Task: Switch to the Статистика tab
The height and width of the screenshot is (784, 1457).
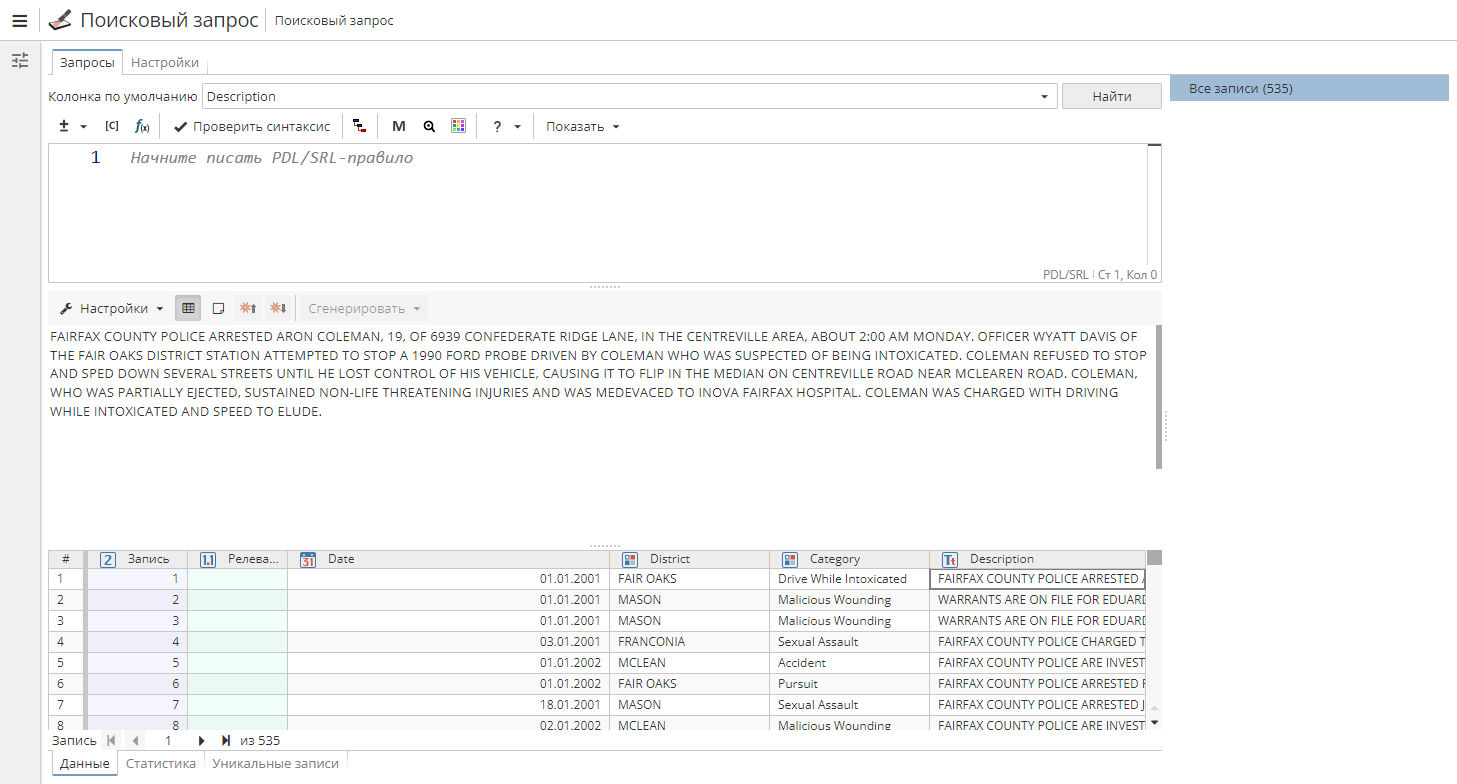Action: [160, 763]
